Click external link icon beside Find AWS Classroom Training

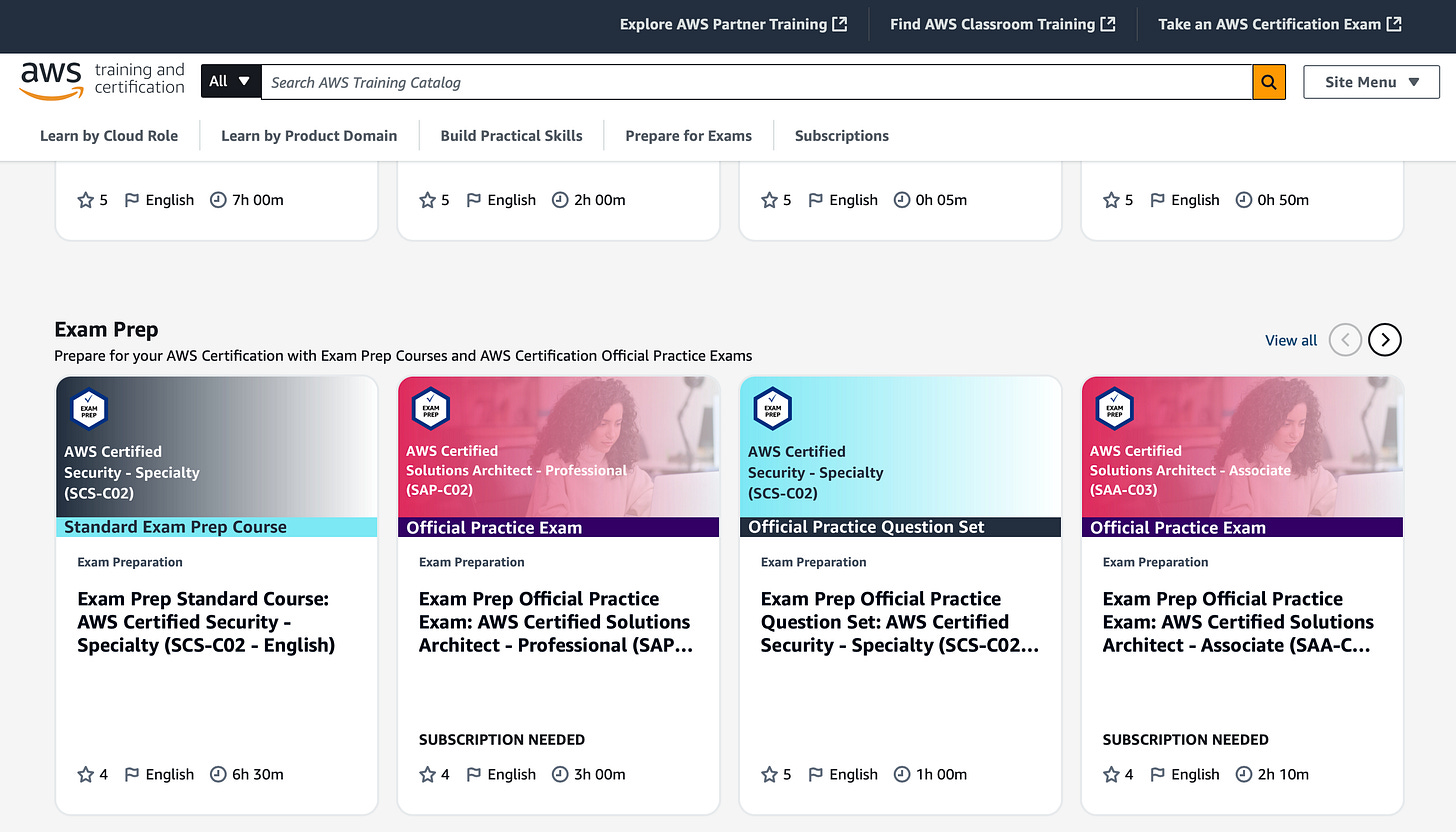(1108, 24)
